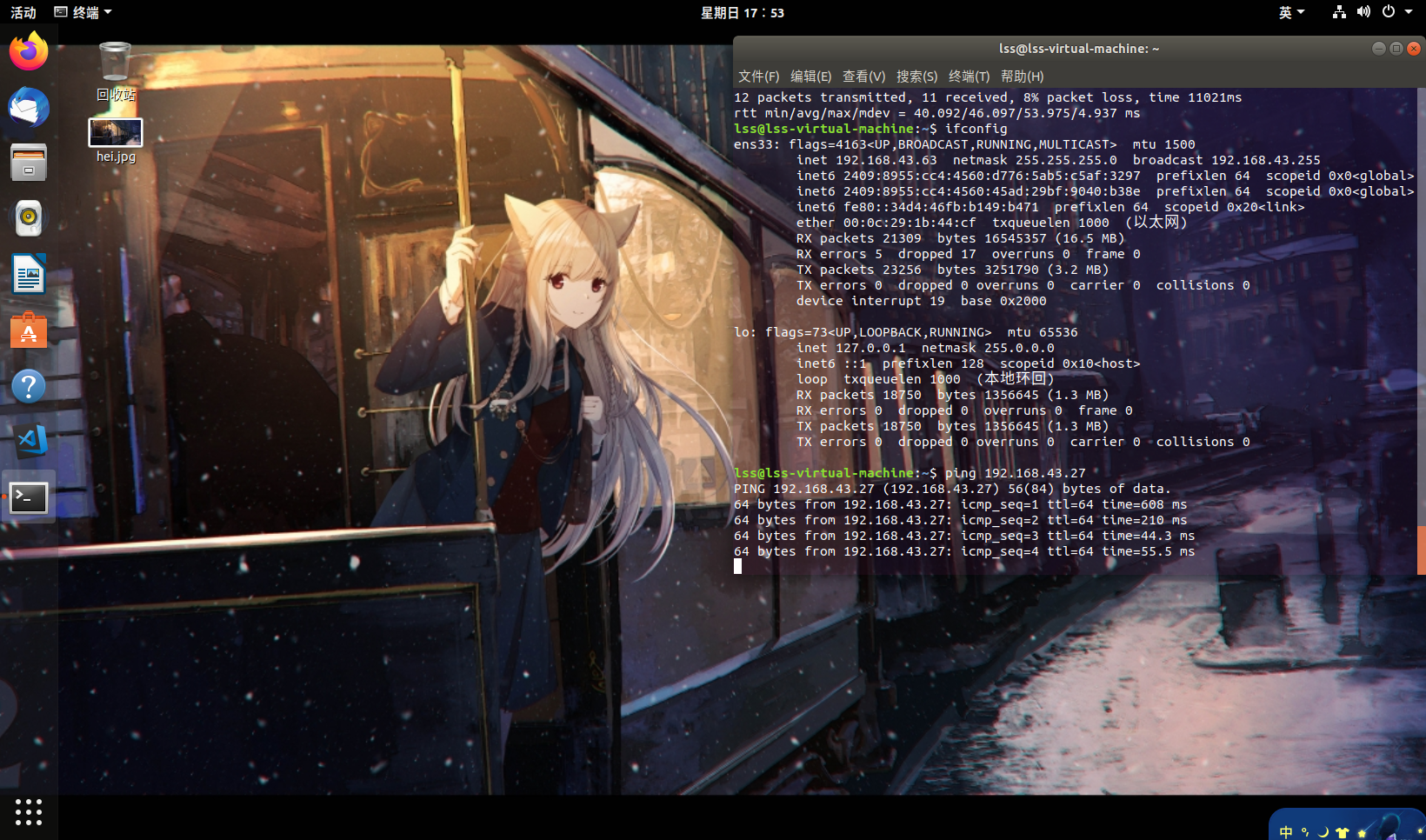Click the terminal title lss@lss-virtual-machine

1079,49
